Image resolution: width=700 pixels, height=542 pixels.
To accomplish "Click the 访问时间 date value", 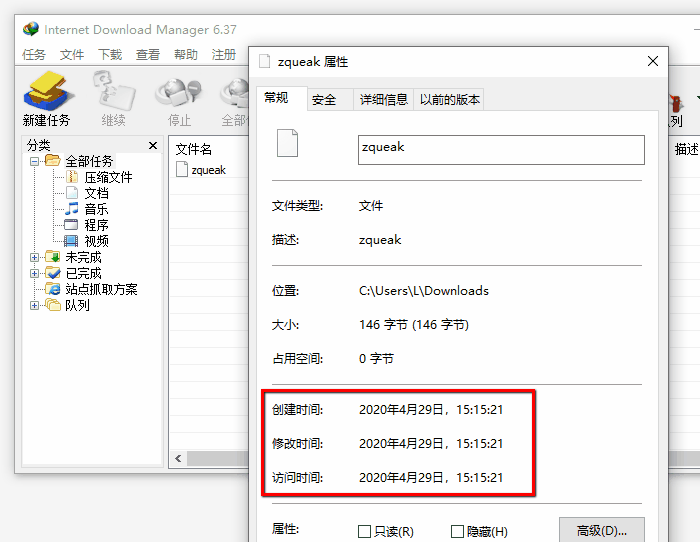I will 431,478.
